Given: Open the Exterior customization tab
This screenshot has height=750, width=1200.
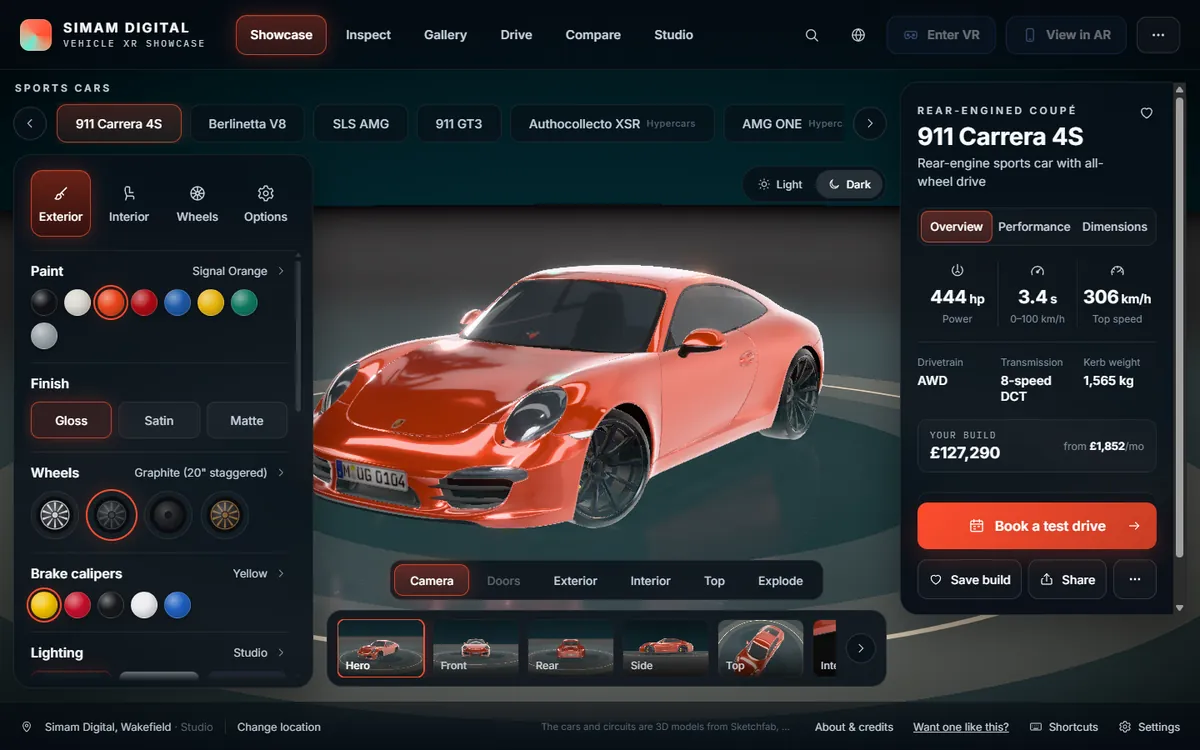Looking at the screenshot, I should (x=61, y=203).
